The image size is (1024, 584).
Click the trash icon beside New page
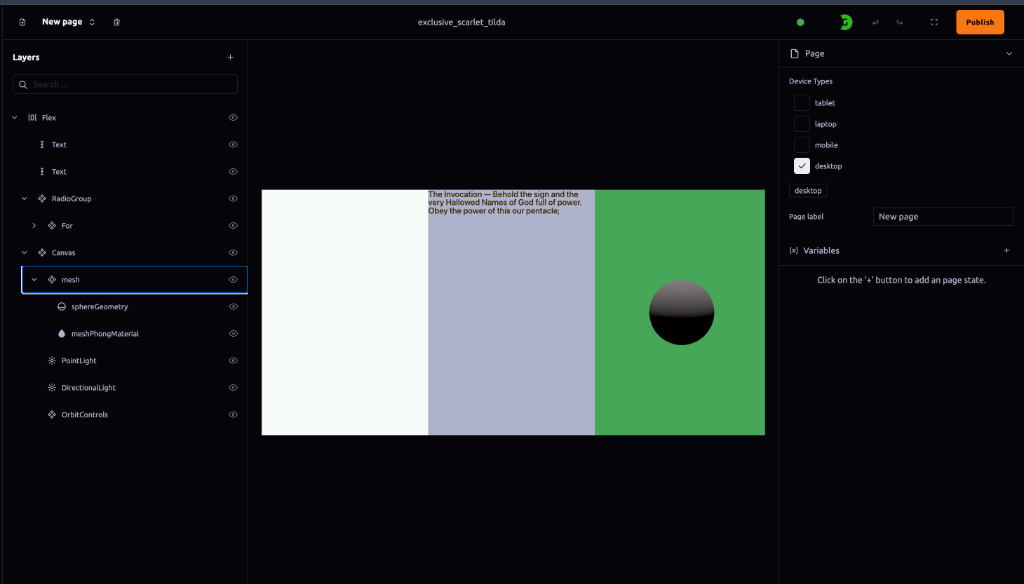pyautogui.click(x=117, y=22)
